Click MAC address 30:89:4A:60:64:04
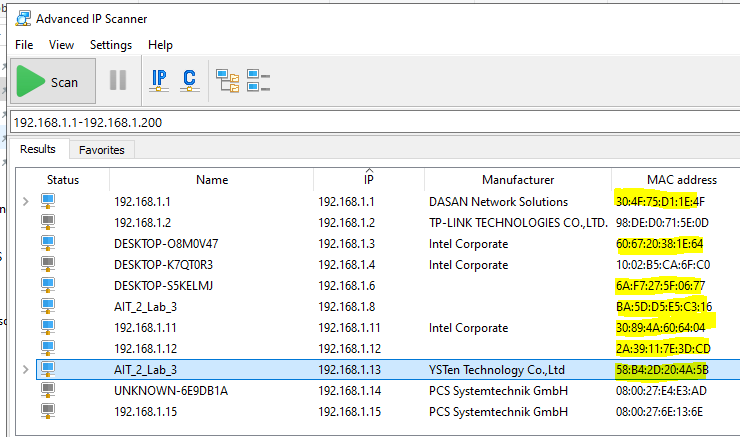 pos(660,328)
